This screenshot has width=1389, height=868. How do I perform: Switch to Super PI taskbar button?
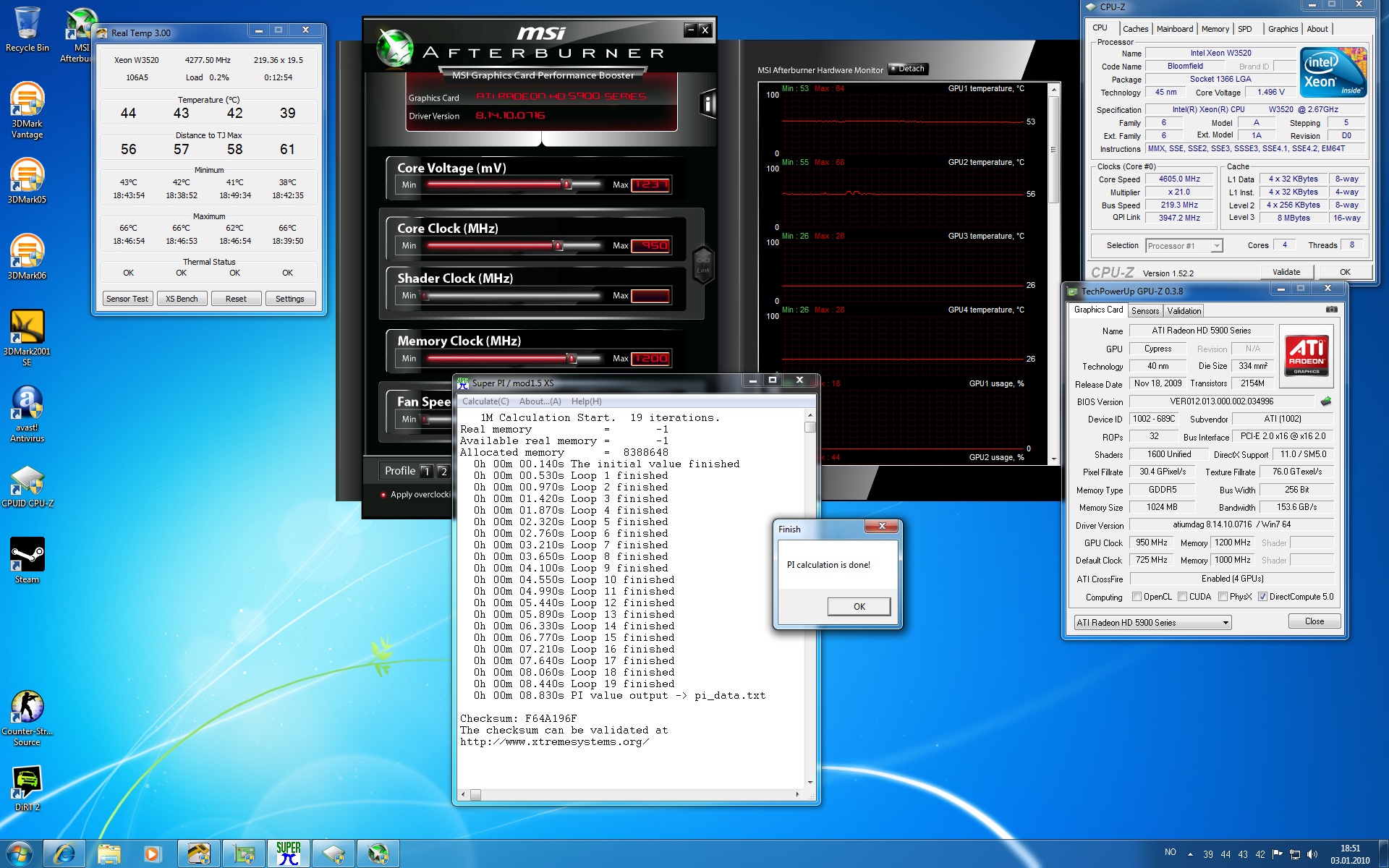pyautogui.click(x=288, y=854)
